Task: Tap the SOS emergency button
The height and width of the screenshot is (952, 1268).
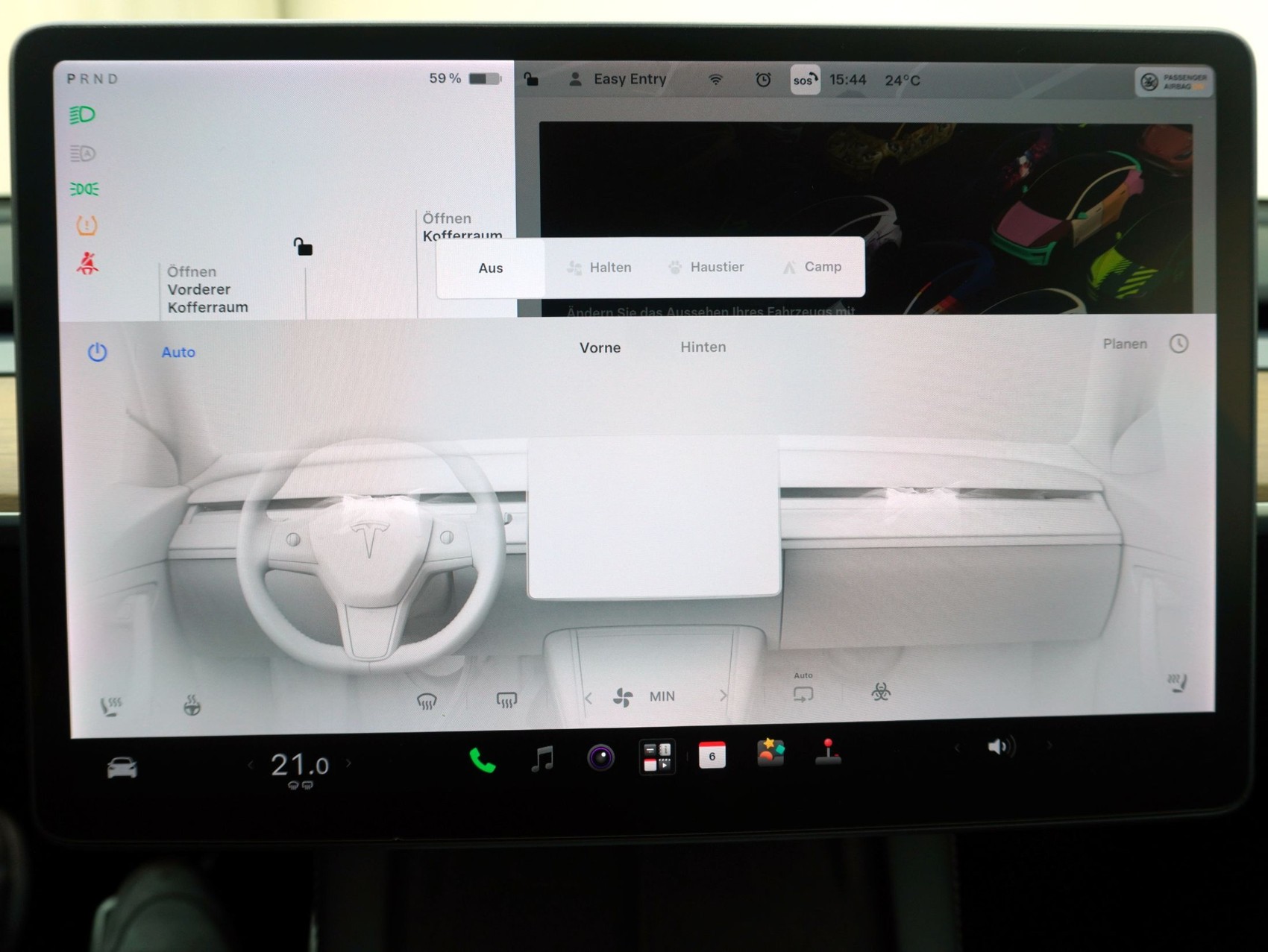Action: [x=805, y=80]
